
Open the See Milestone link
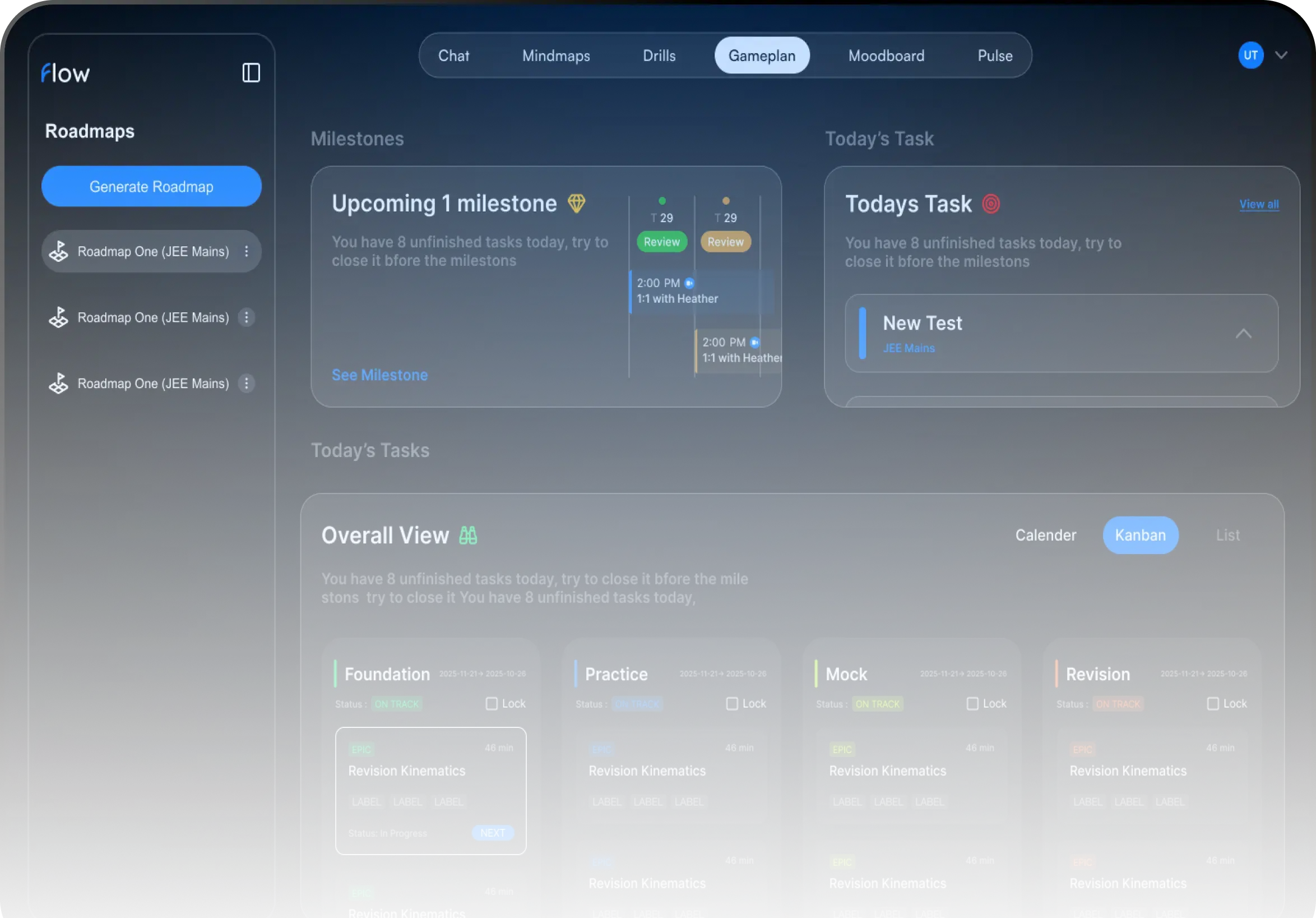click(379, 375)
